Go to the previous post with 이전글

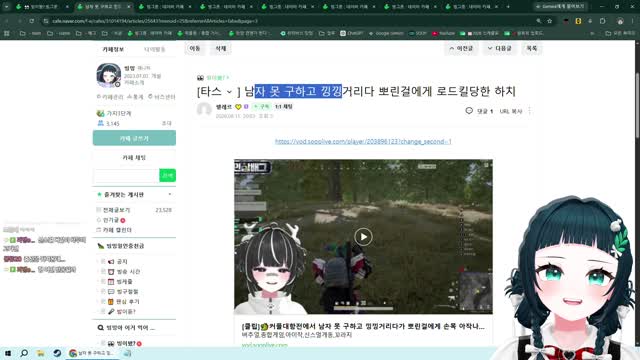tap(461, 48)
